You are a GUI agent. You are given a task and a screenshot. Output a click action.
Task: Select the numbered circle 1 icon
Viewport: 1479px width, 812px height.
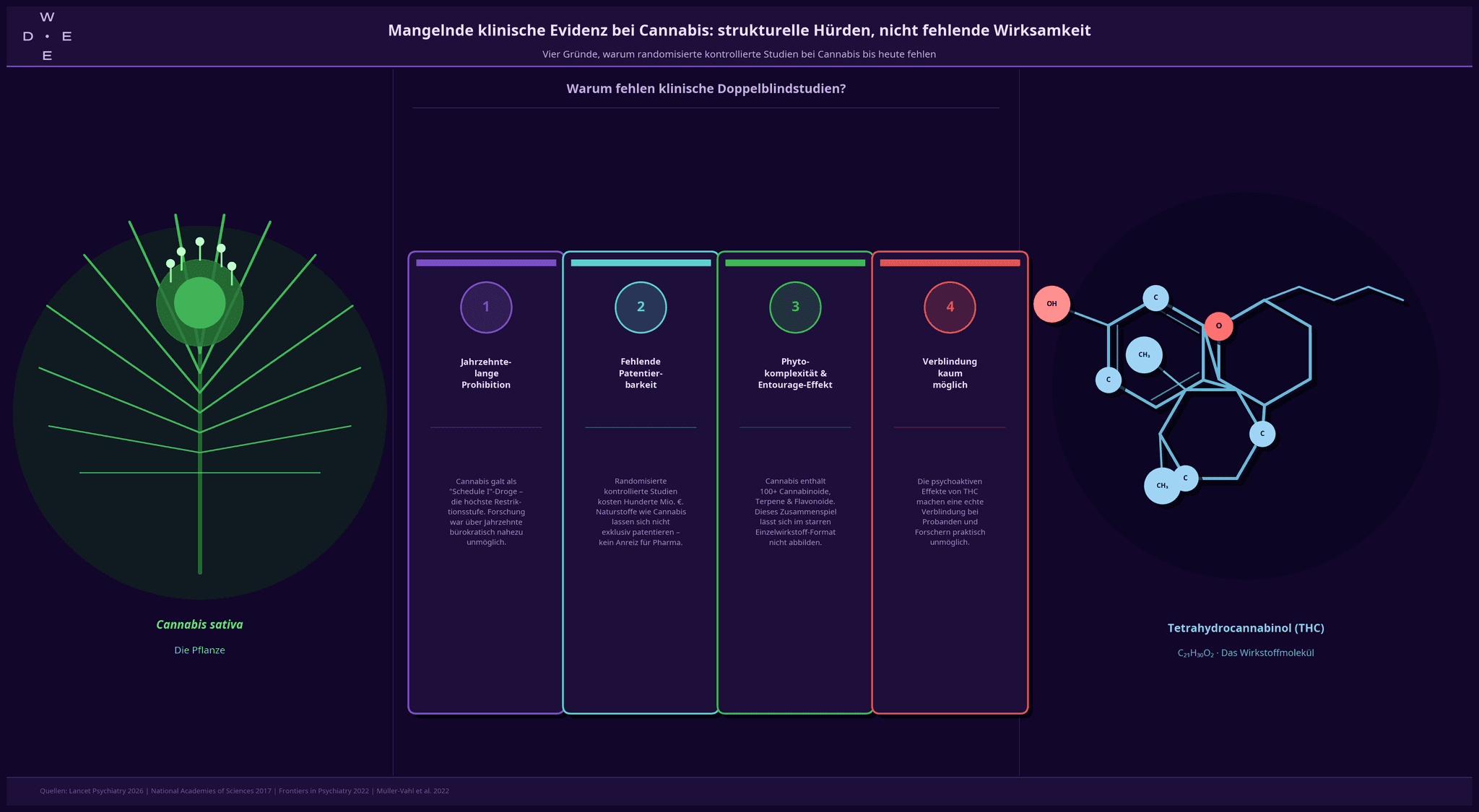point(485,307)
